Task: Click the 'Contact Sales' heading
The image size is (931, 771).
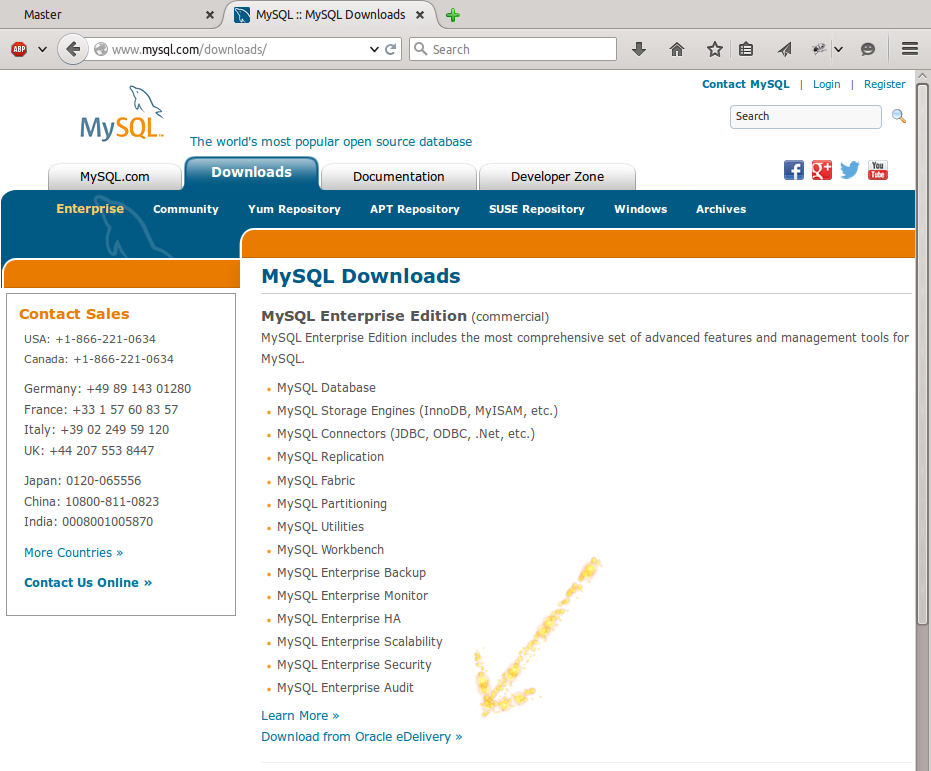Action: pyautogui.click(x=74, y=314)
